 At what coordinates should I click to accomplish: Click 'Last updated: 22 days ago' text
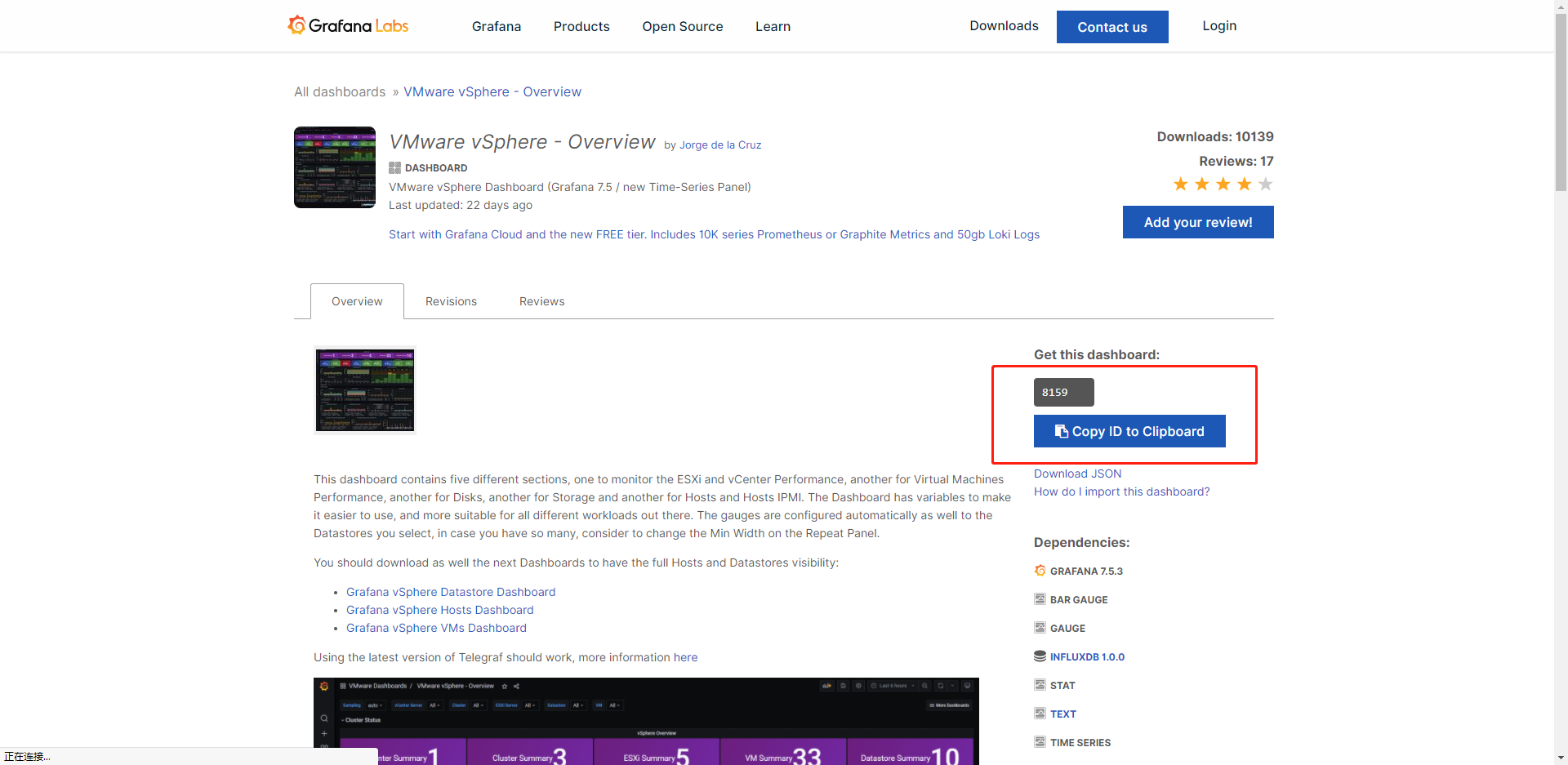(x=461, y=205)
